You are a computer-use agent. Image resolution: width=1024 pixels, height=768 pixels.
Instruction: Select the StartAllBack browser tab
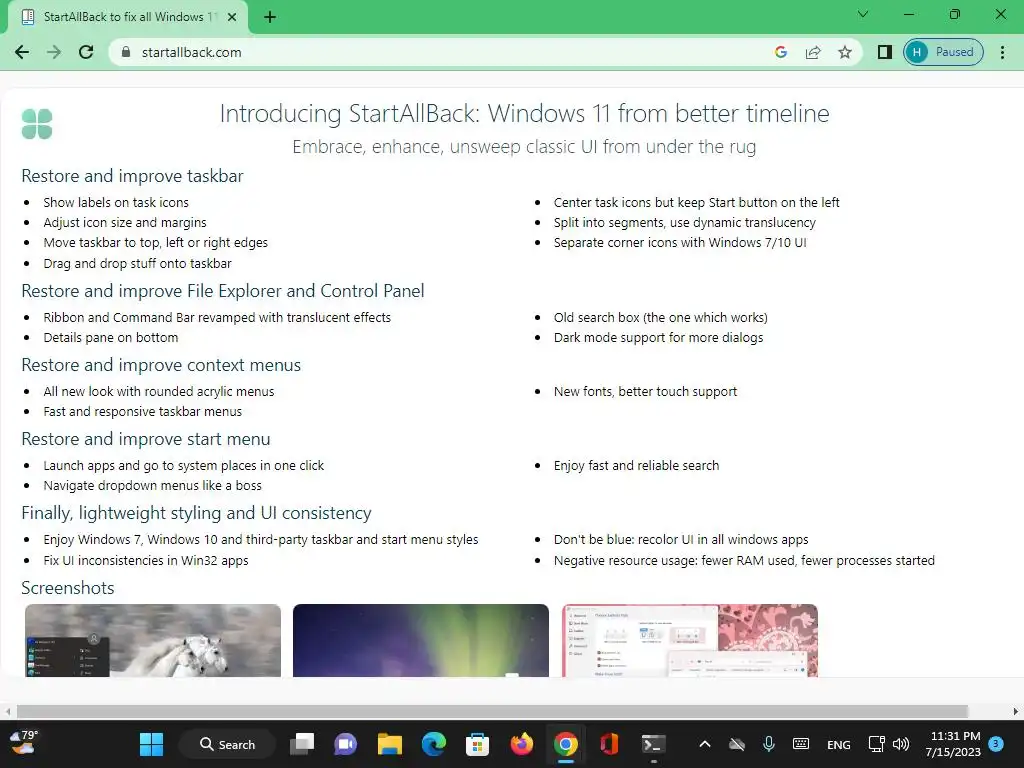[128, 17]
